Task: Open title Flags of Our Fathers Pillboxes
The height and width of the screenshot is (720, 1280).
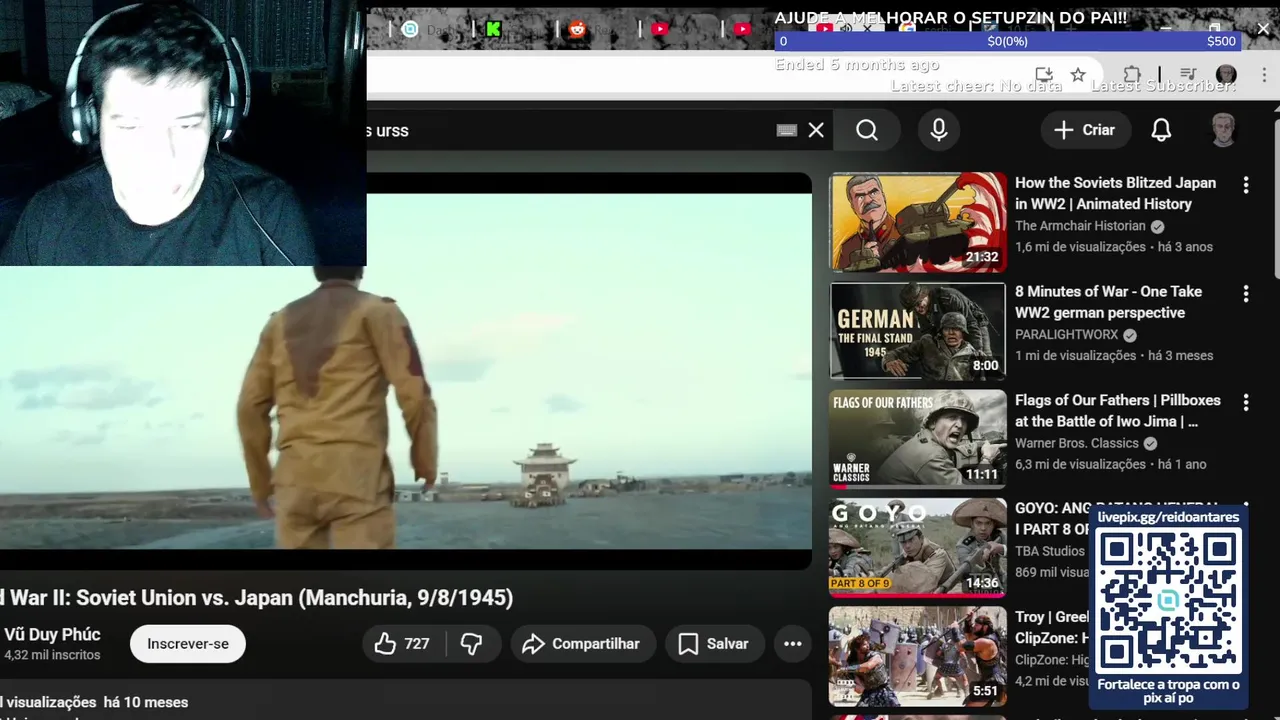Action: [1117, 411]
